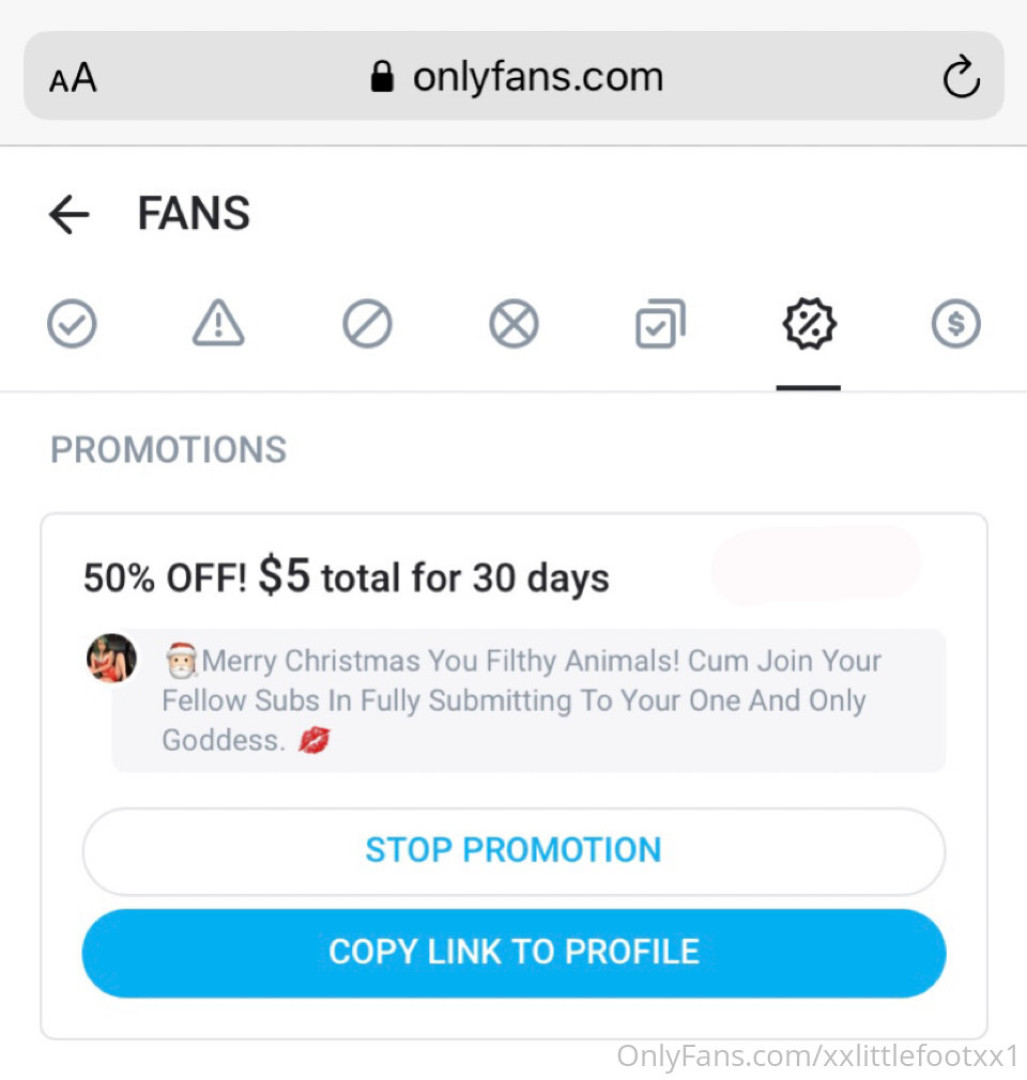Click the PROMOTIONS section label
1027x1080 pixels.
[168, 450]
